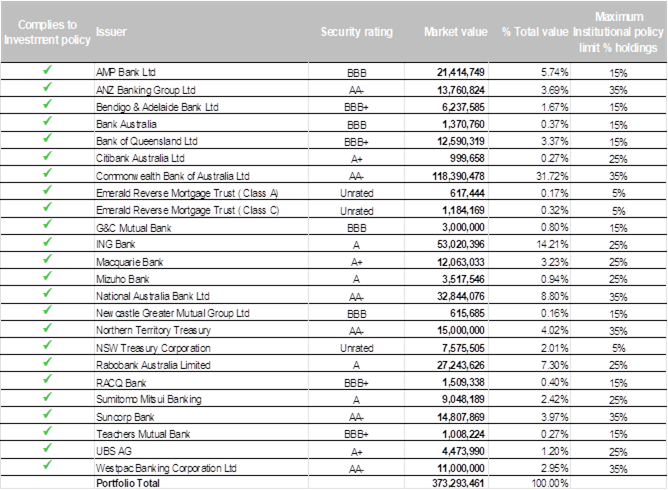Click the 'Market value' column header

[x=455, y=32]
